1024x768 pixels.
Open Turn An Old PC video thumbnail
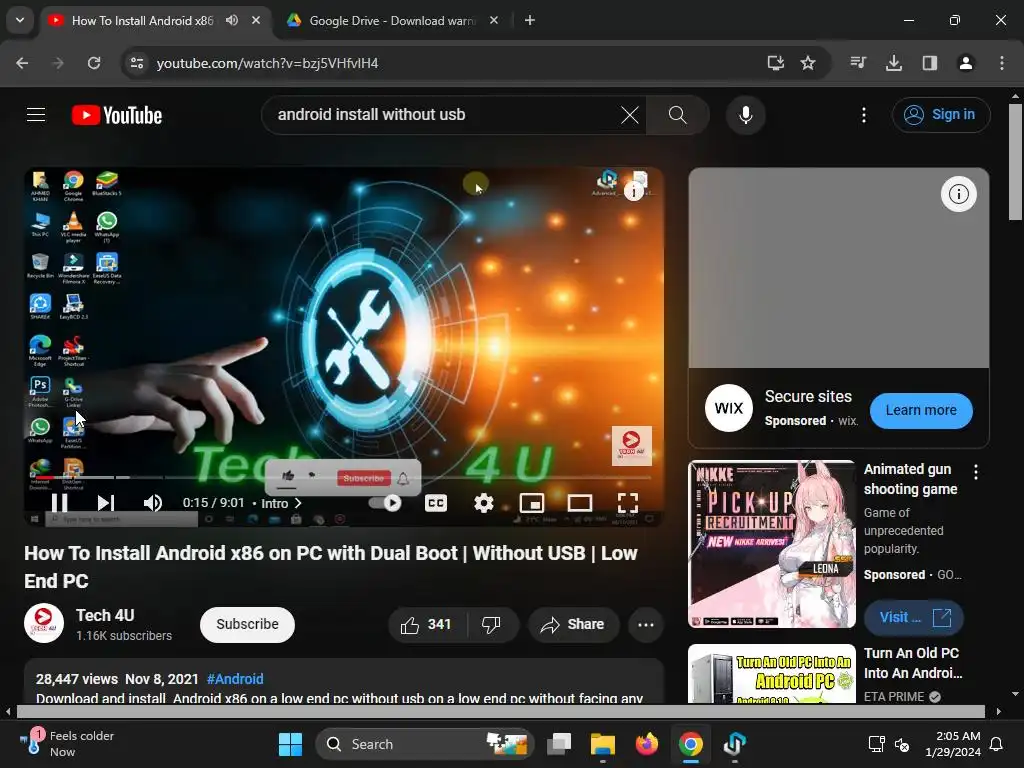(x=772, y=674)
